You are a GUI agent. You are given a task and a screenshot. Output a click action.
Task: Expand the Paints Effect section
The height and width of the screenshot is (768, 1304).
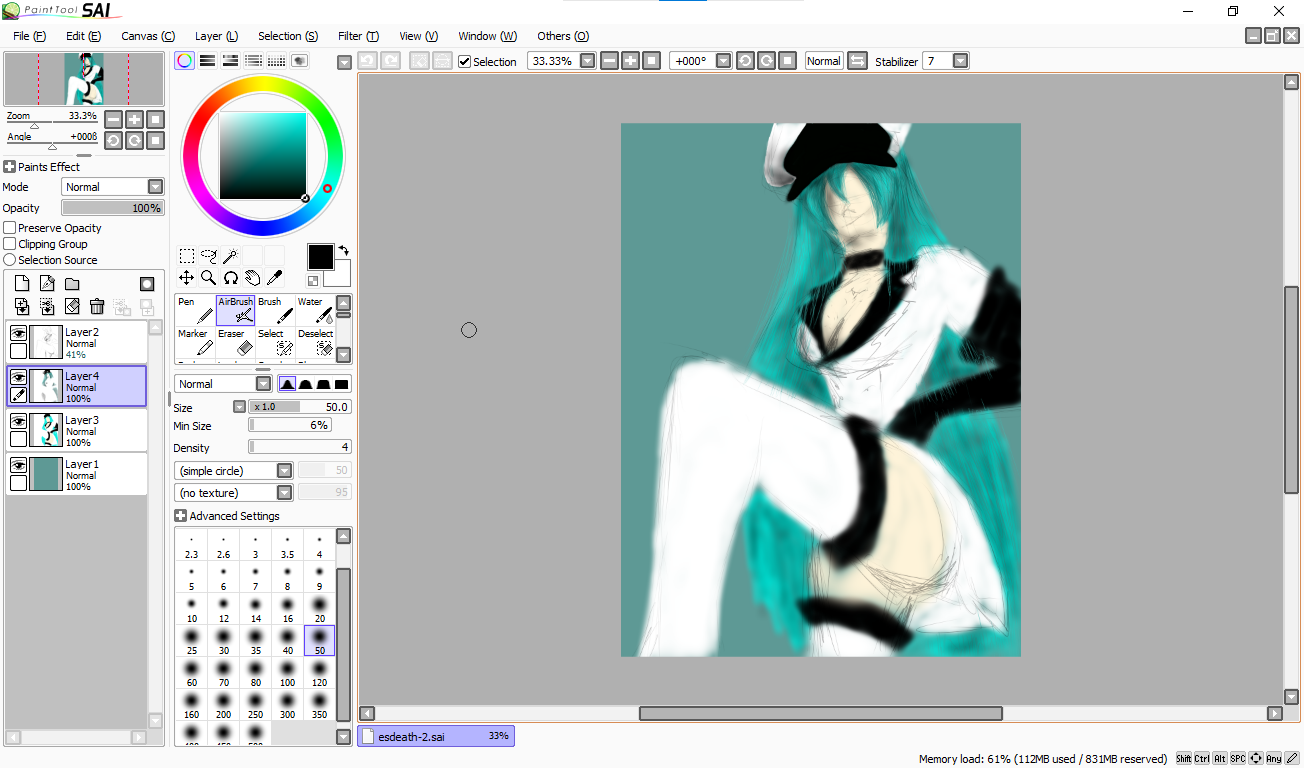(x=10, y=167)
